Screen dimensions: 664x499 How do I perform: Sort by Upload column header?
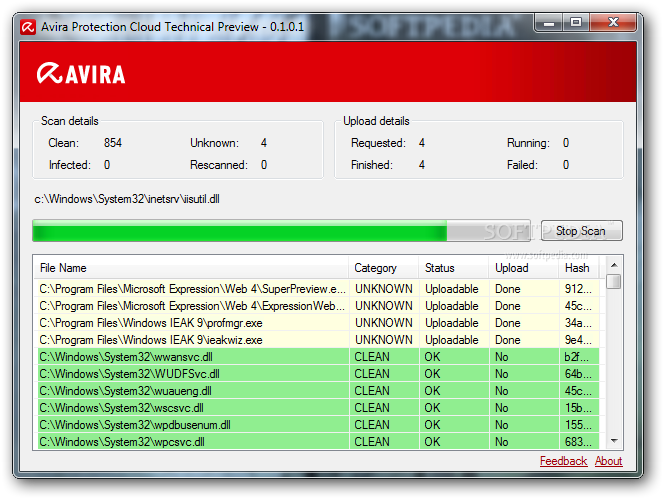(x=524, y=268)
